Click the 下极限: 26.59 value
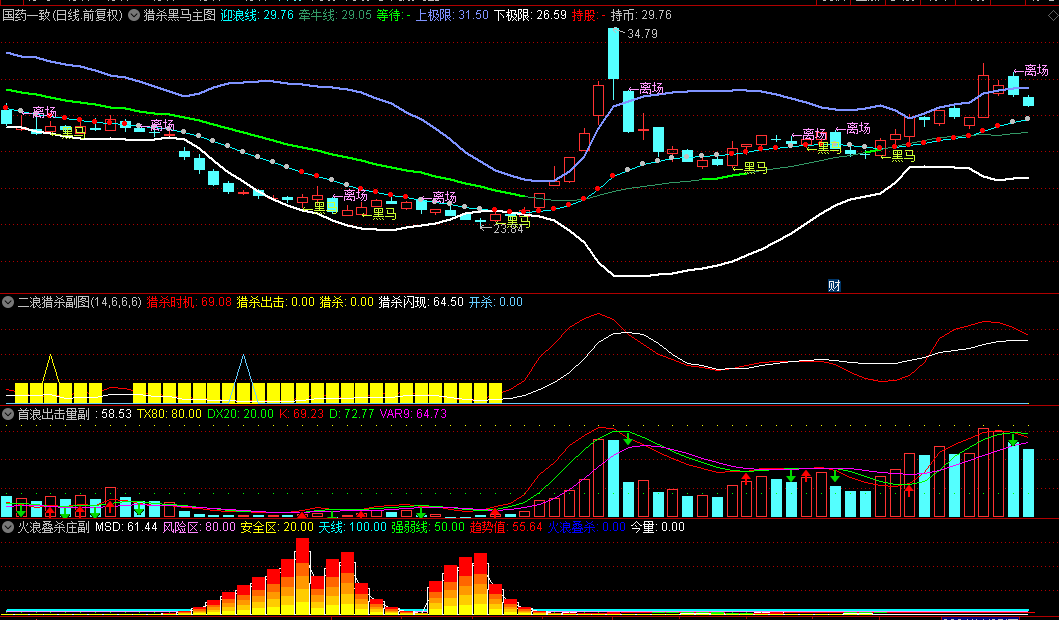 (530, 15)
